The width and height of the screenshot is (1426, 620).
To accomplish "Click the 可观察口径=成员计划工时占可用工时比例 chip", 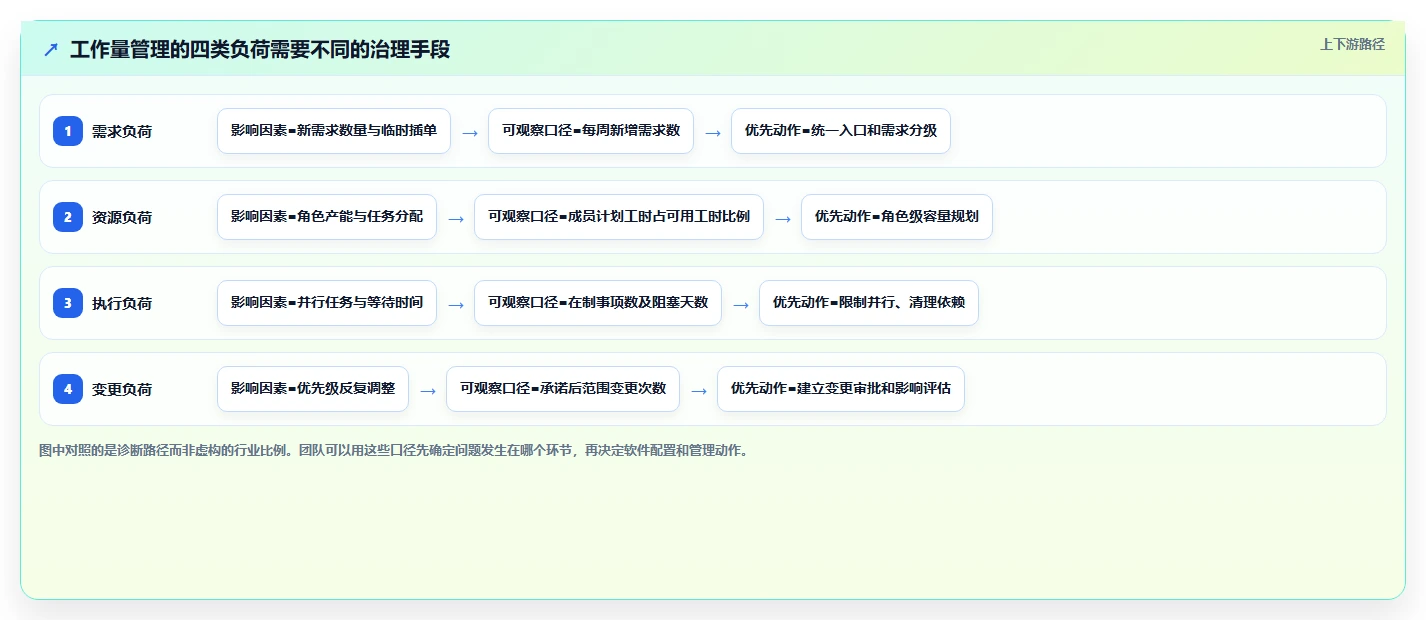I will [x=619, y=217].
